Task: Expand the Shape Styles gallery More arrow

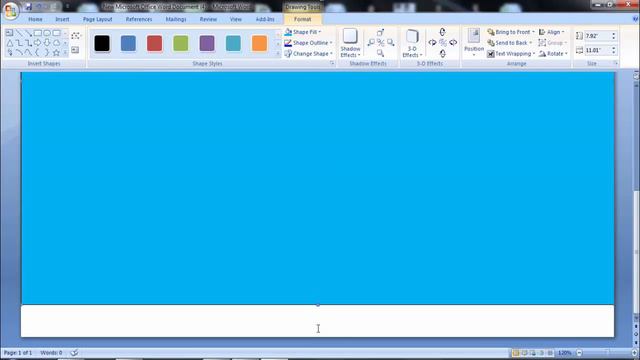Action: [278, 53]
